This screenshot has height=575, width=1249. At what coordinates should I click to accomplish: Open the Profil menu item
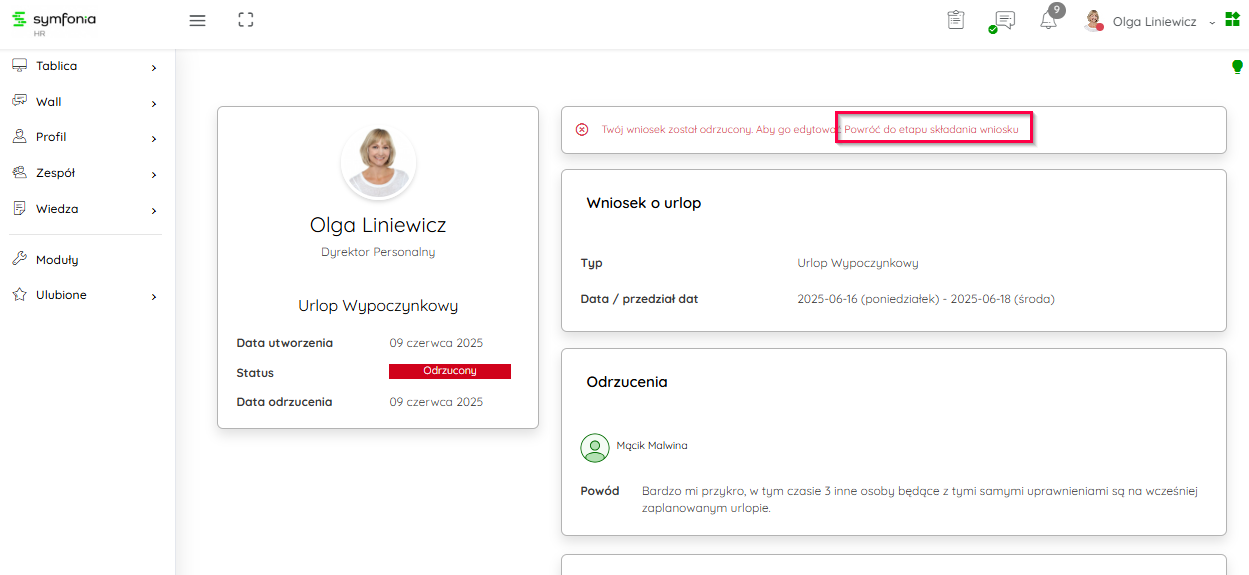pyautogui.click(x=85, y=137)
